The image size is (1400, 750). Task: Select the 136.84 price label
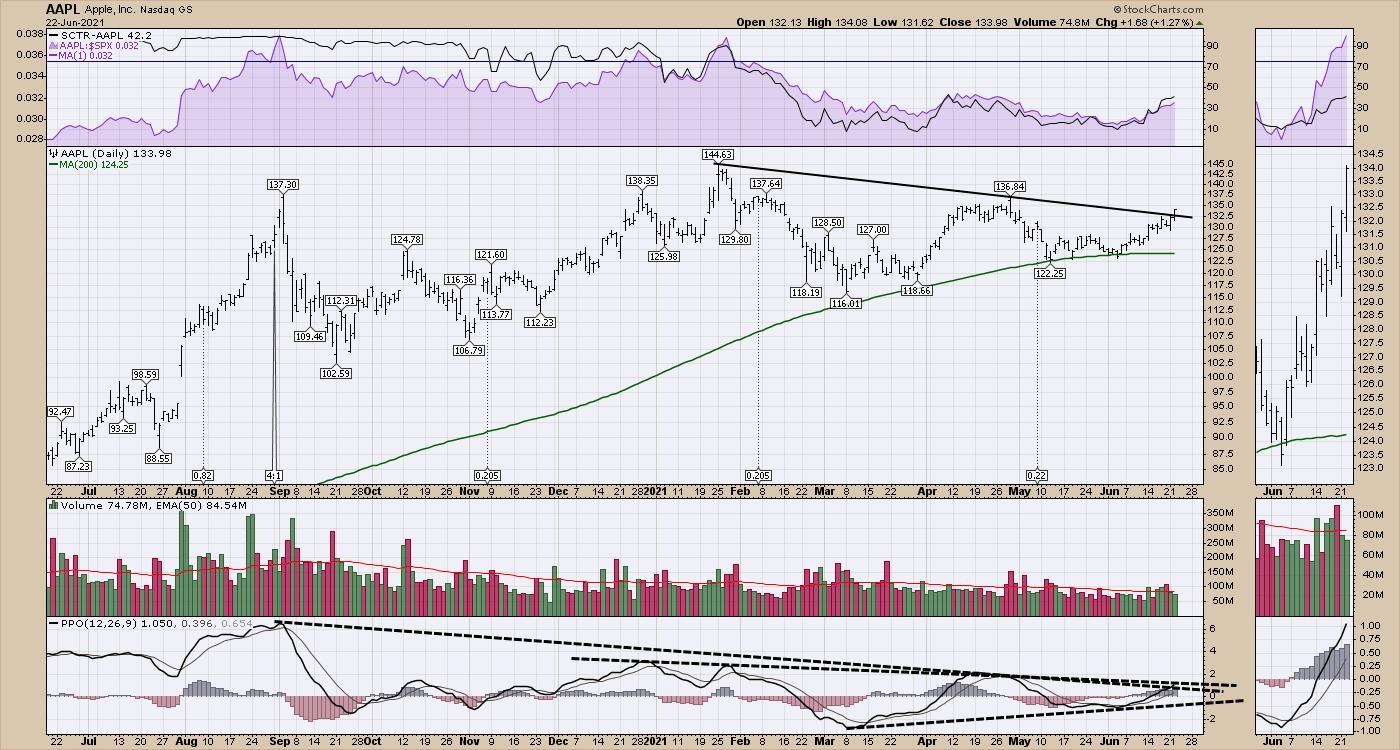click(1010, 186)
